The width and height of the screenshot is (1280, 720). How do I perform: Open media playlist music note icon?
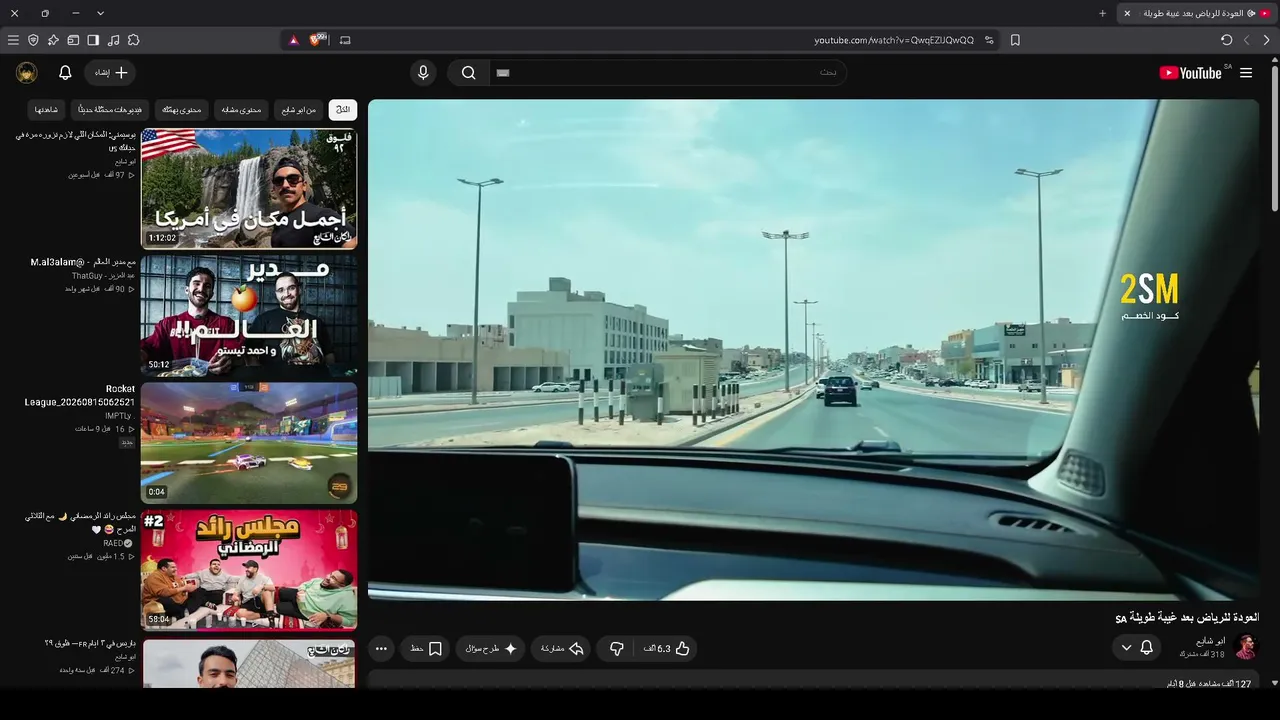113,40
